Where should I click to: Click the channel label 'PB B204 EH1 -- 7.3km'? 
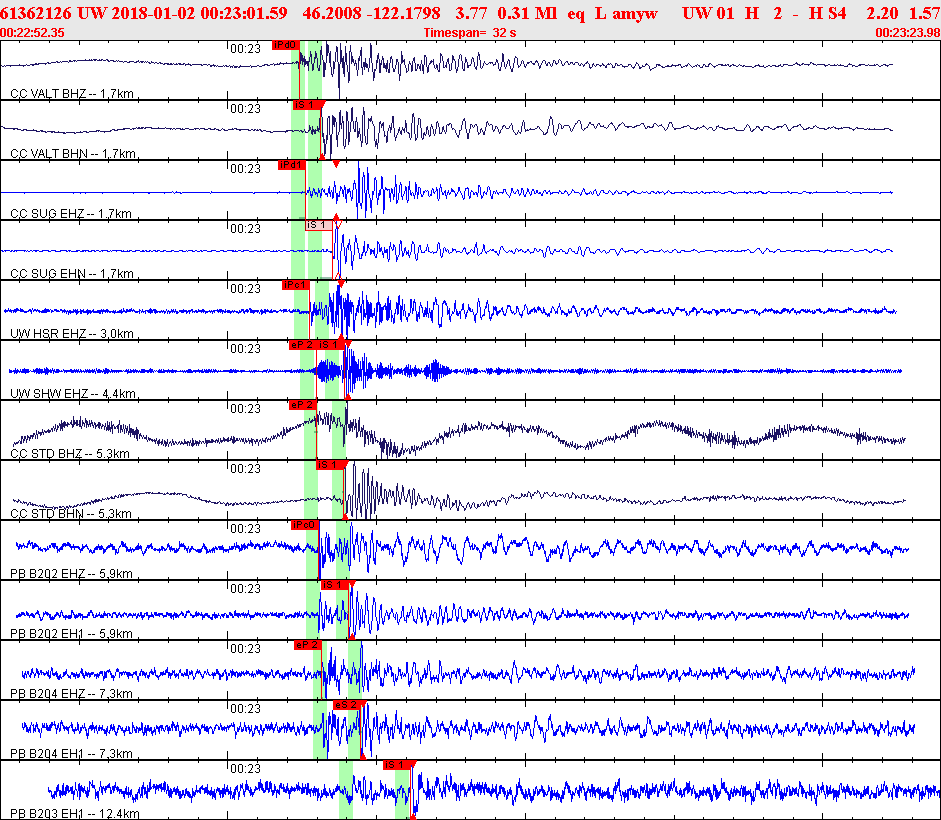[x=71, y=754]
